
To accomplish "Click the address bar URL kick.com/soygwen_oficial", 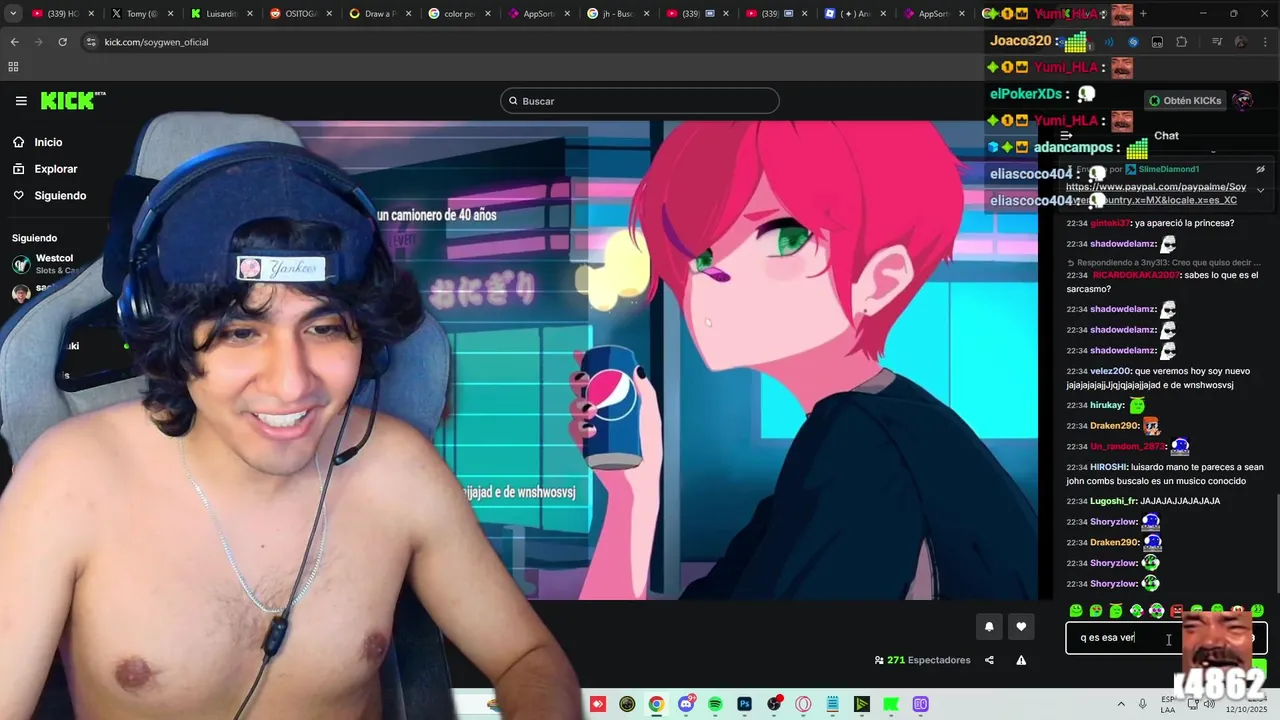I will click(156, 42).
